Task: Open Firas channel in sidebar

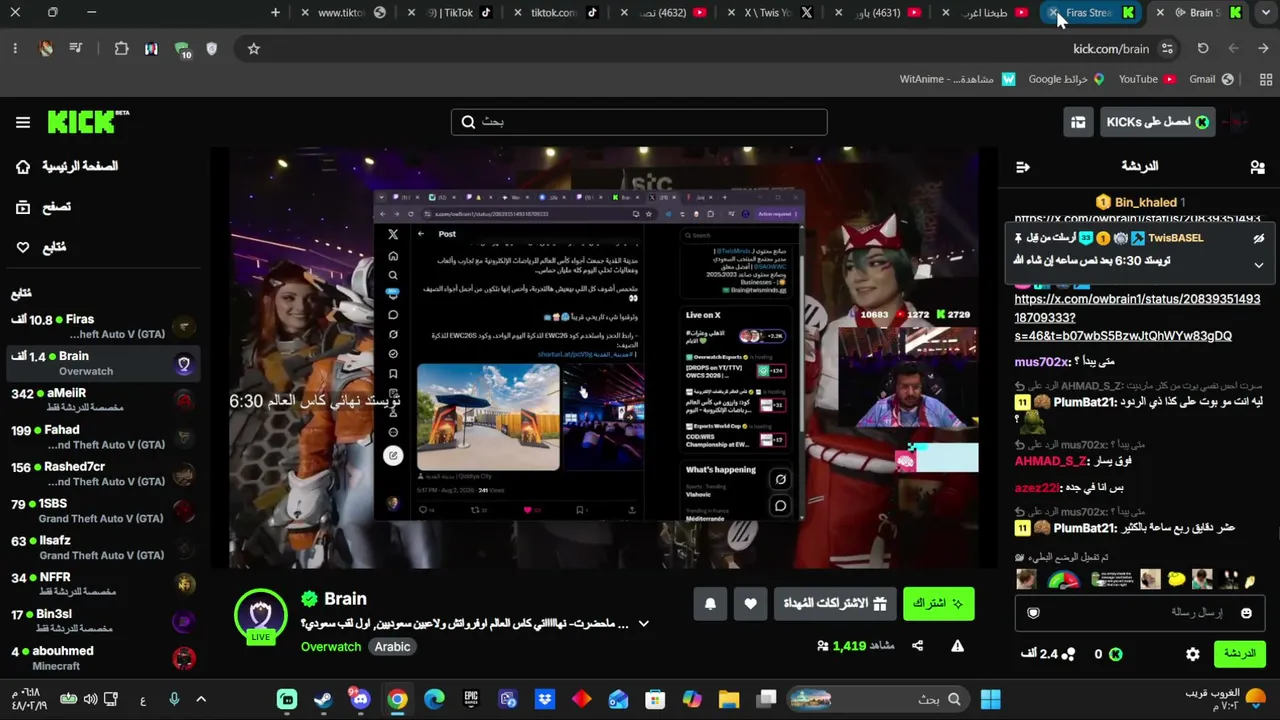Action: [x=102, y=327]
